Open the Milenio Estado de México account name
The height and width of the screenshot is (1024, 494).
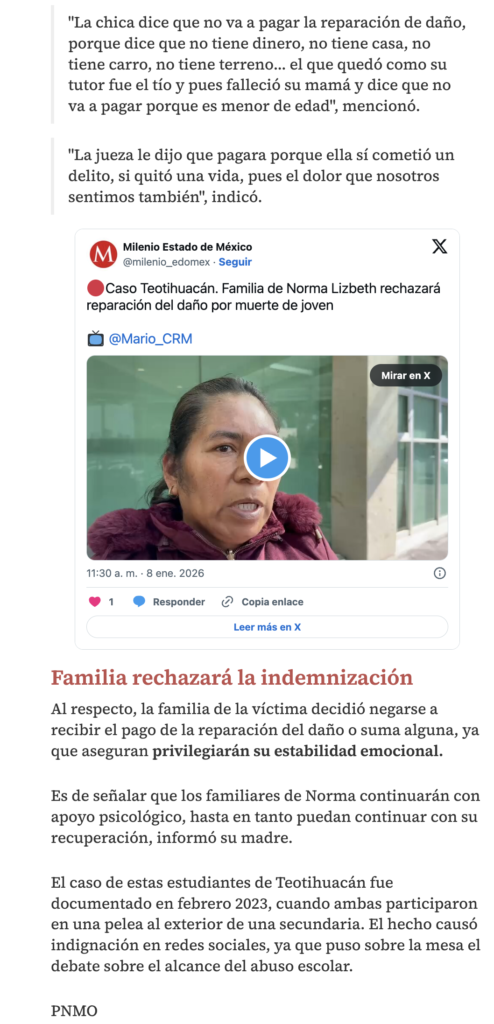click(x=187, y=247)
